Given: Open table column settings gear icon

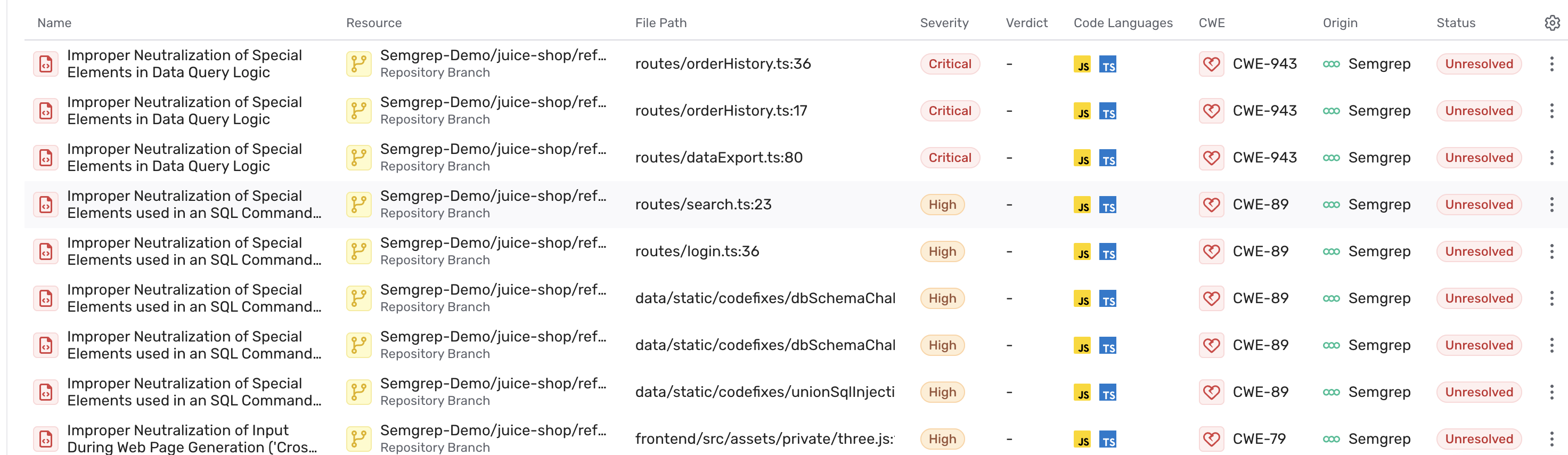Looking at the screenshot, I should coord(1551,23).
